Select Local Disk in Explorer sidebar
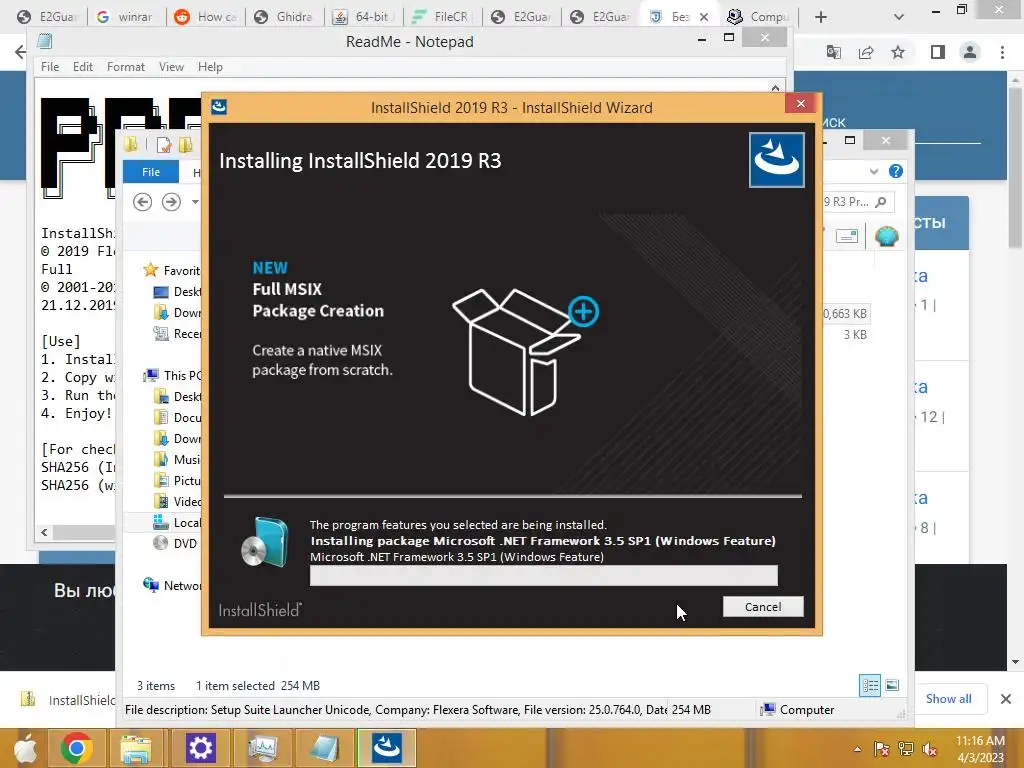 177,522
